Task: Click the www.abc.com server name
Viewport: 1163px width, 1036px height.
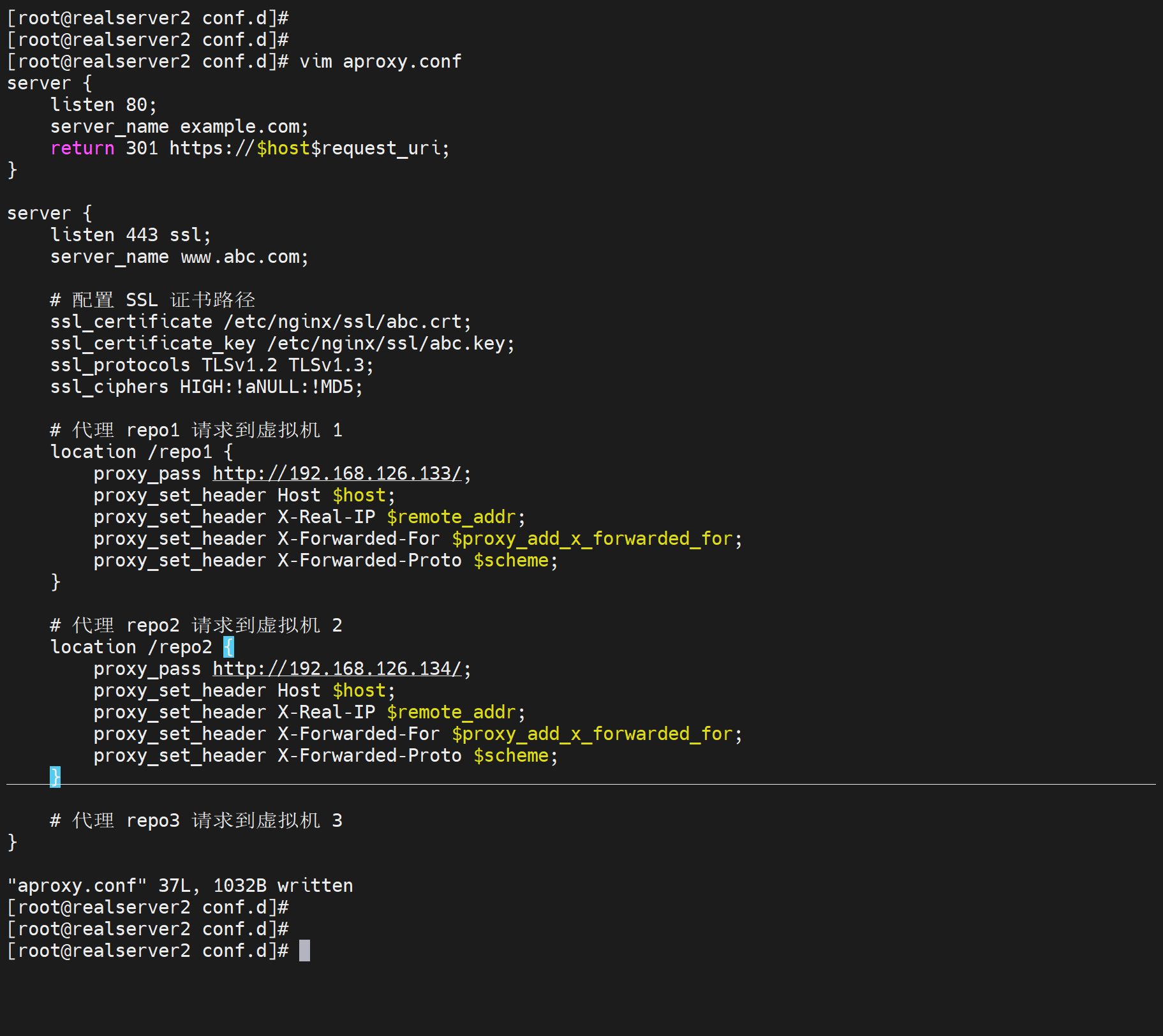Action: coord(240,256)
